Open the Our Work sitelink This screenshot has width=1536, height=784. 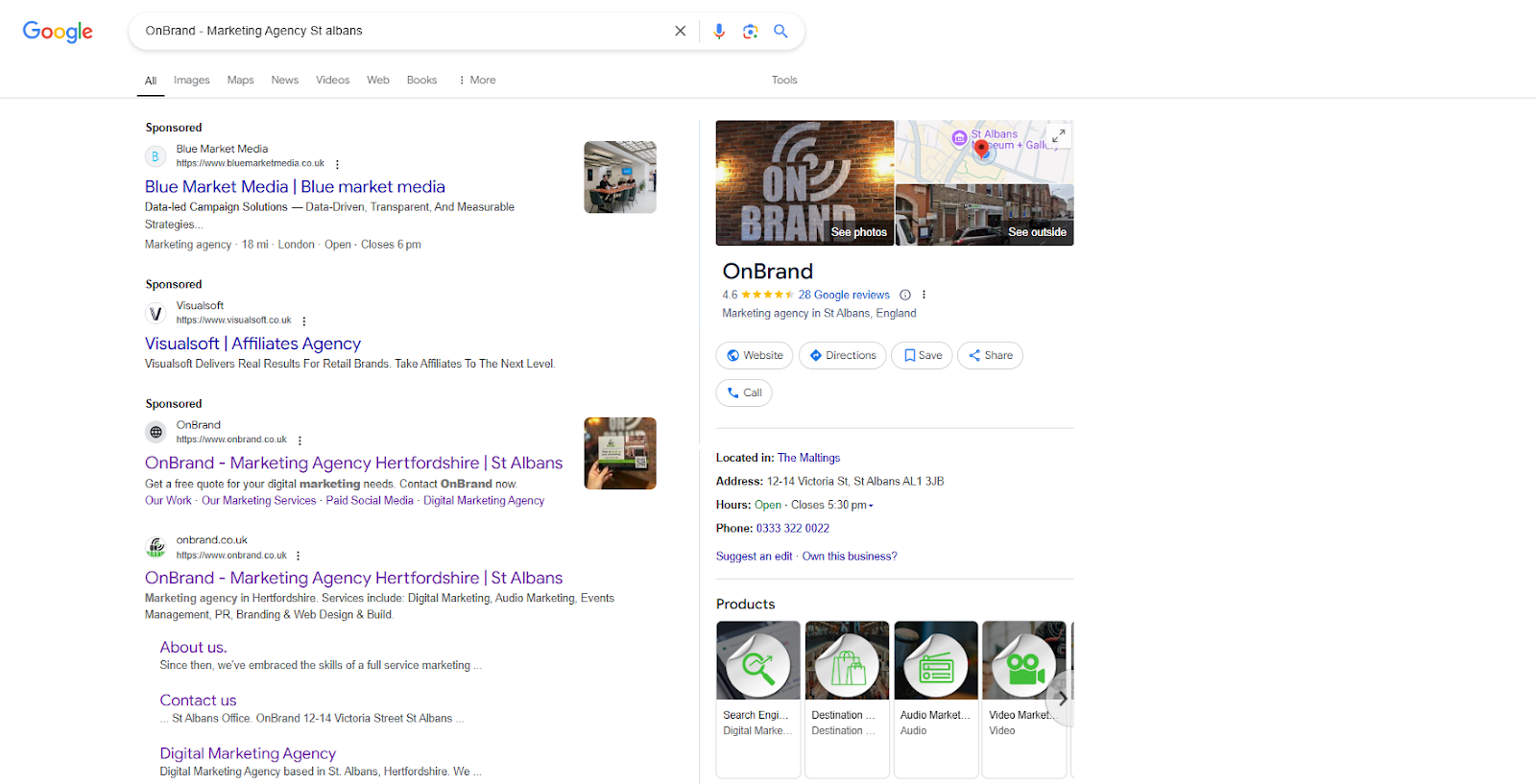pos(168,500)
